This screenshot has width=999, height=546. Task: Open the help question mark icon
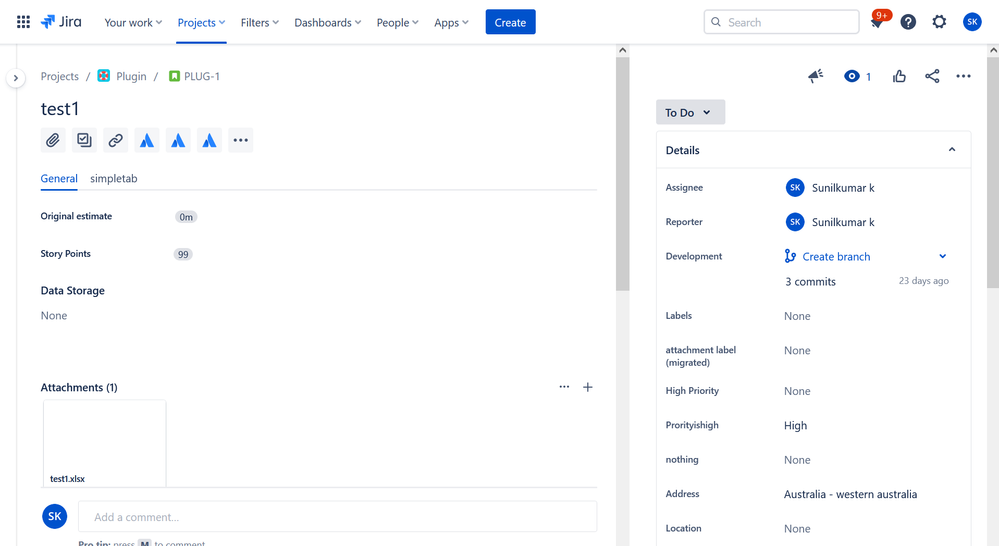(908, 22)
